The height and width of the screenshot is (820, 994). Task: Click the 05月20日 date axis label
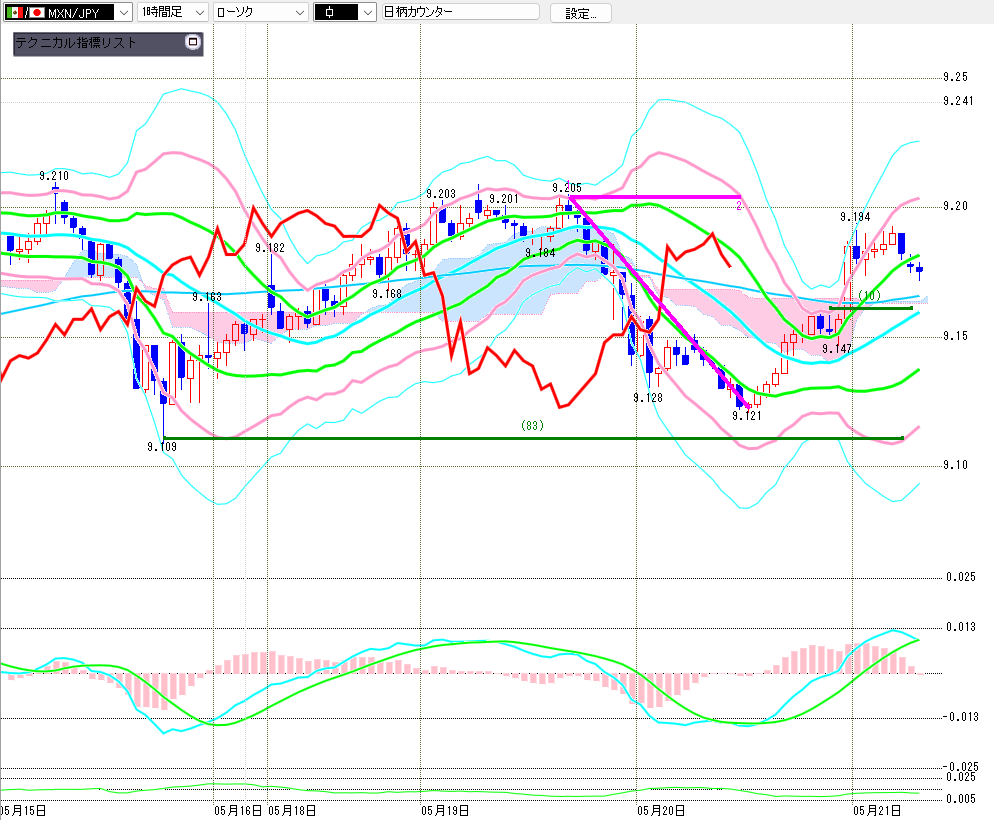(x=661, y=810)
